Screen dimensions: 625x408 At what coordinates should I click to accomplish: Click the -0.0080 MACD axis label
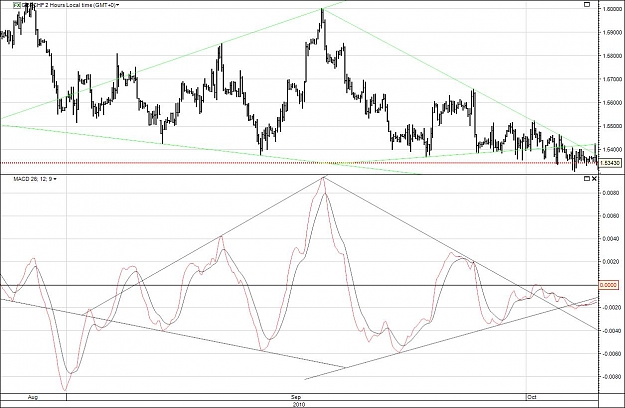610,377
